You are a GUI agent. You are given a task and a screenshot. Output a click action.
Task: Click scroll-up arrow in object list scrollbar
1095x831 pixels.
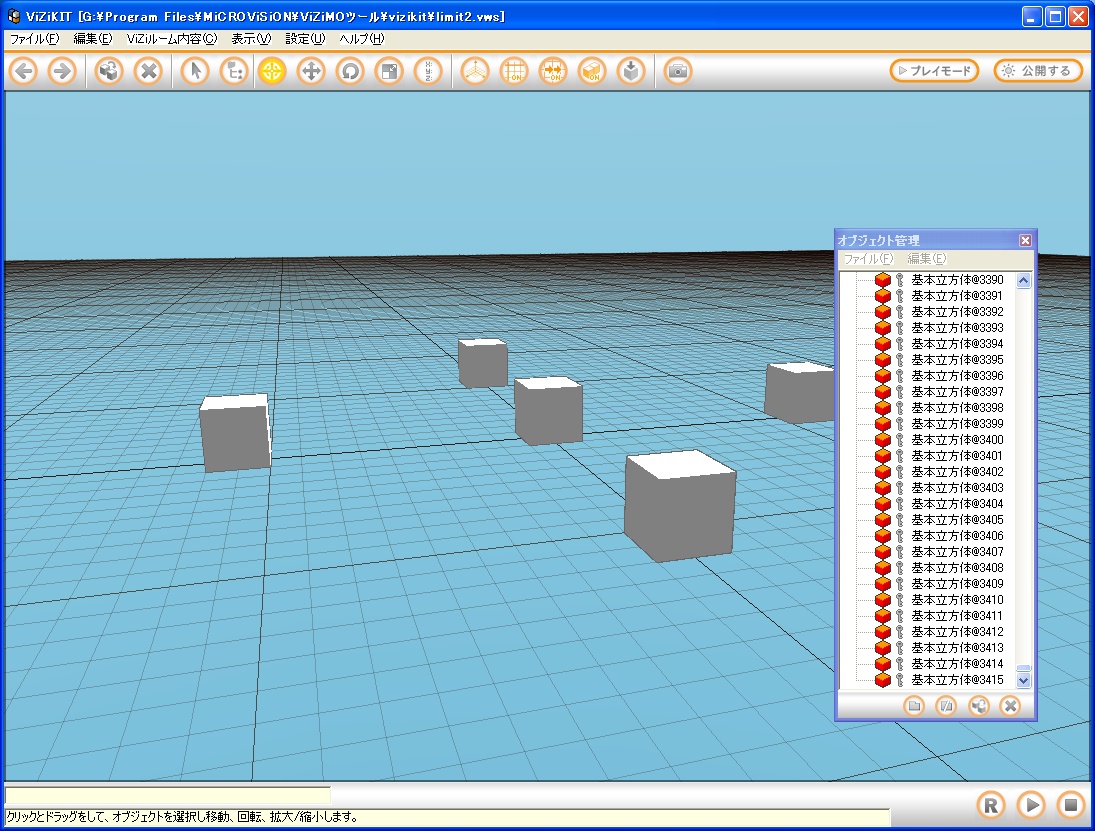tap(1023, 281)
